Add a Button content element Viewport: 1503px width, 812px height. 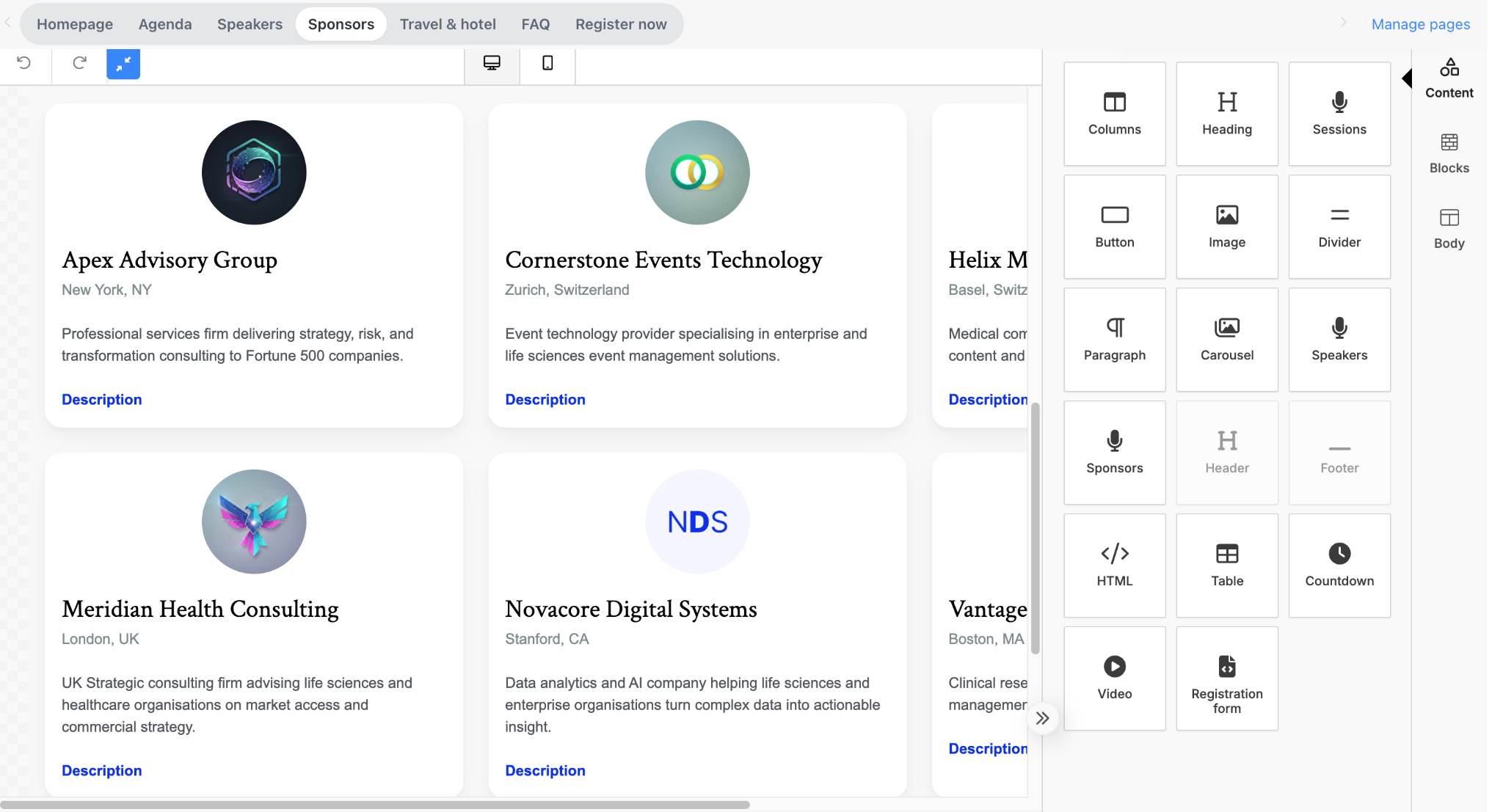1115,227
